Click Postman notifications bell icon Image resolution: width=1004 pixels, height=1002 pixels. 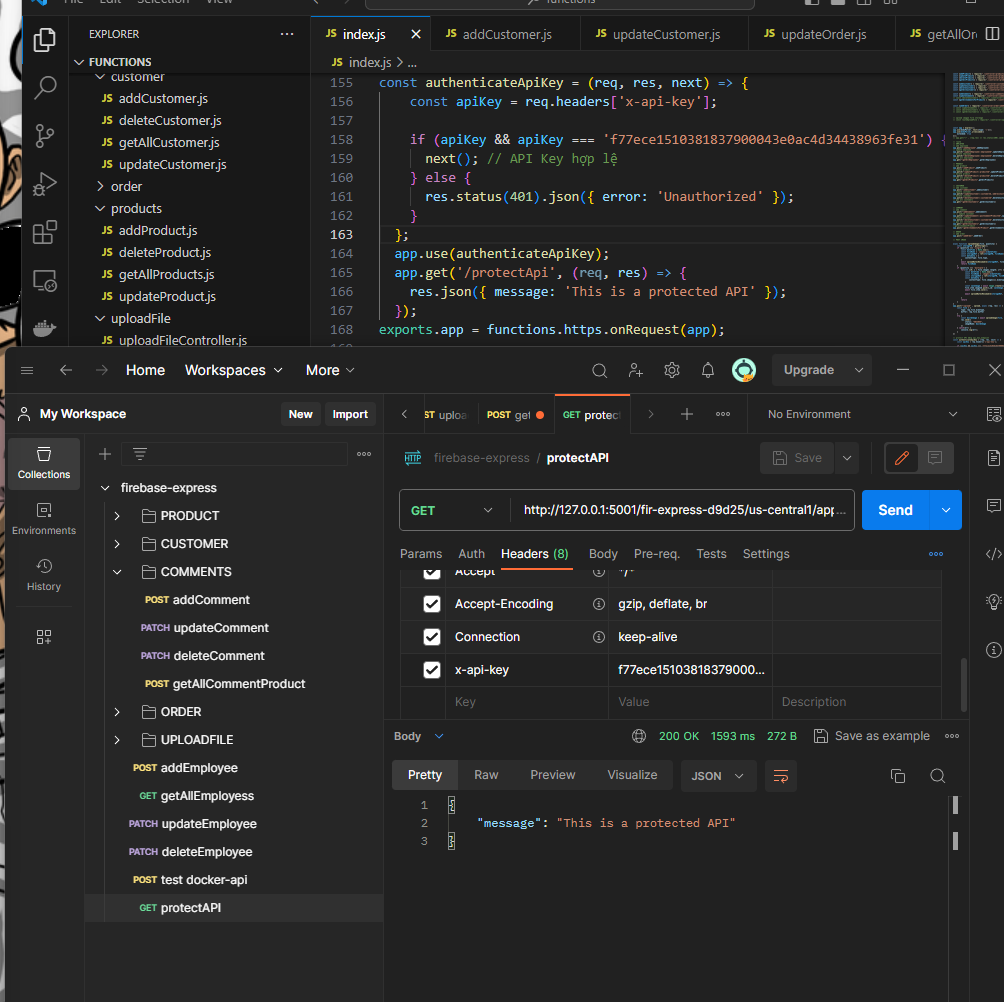(x=708, y=370)
